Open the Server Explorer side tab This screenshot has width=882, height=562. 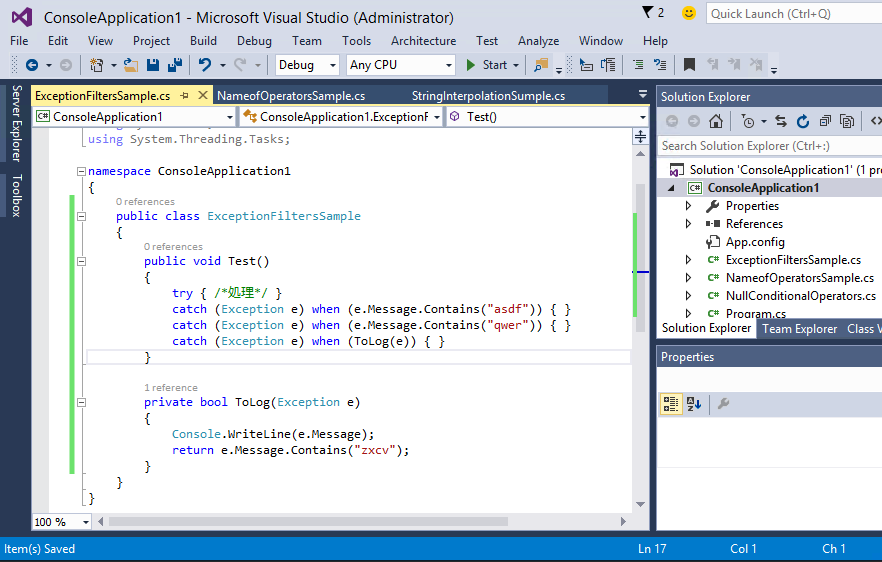click(x=17, y=123)
